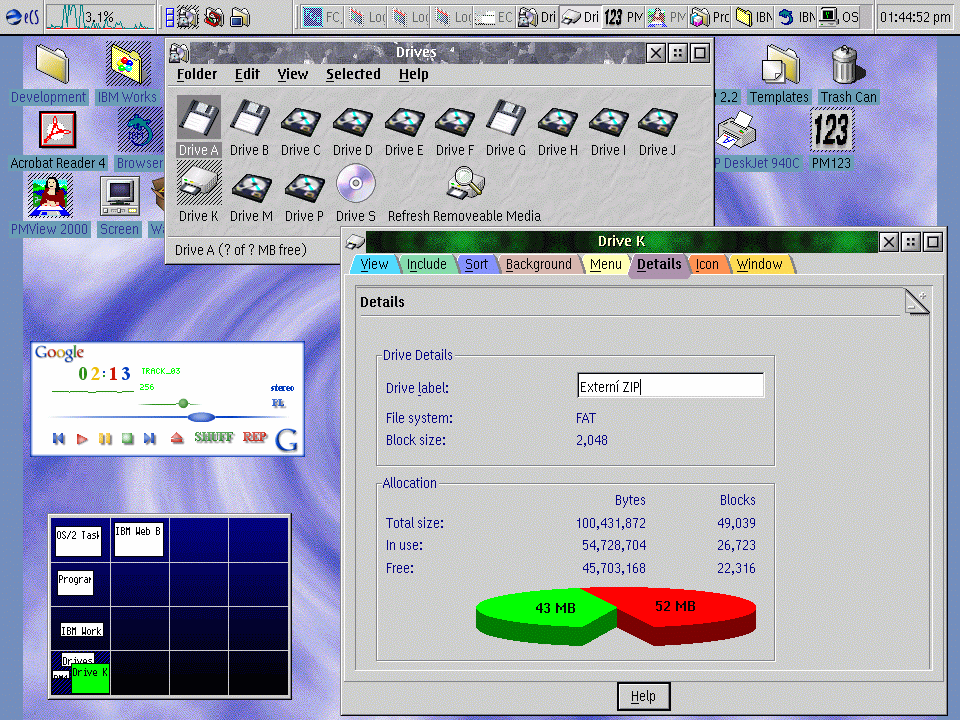Pause the track in the player
The height and width of the screenshot is (720, 960).
(x=105, y=438)
